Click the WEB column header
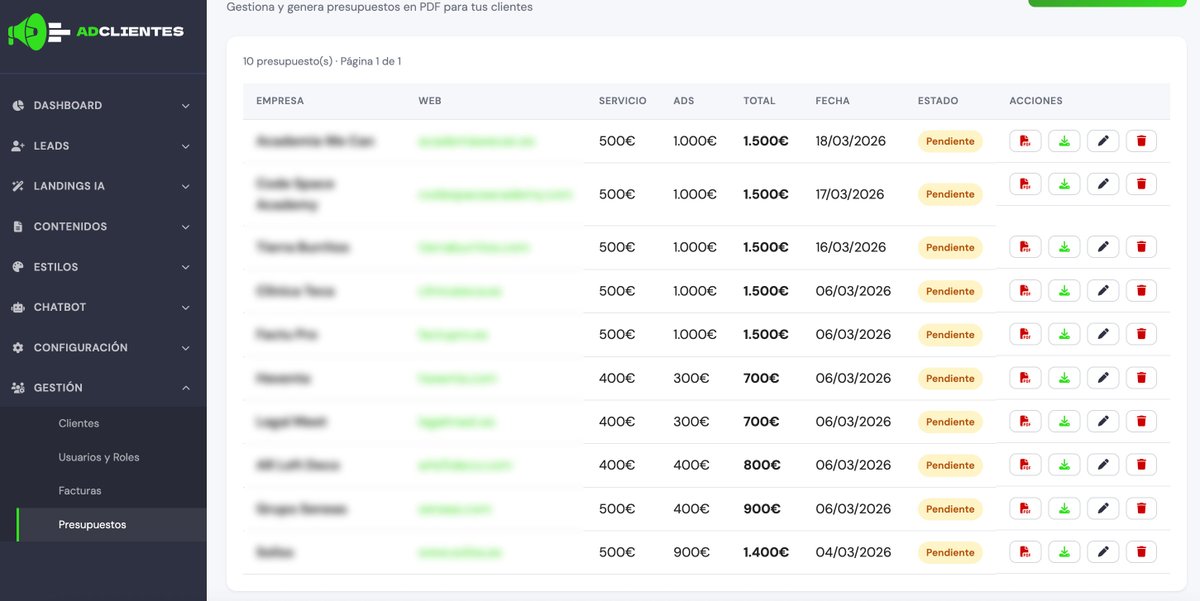 (430, 101)
